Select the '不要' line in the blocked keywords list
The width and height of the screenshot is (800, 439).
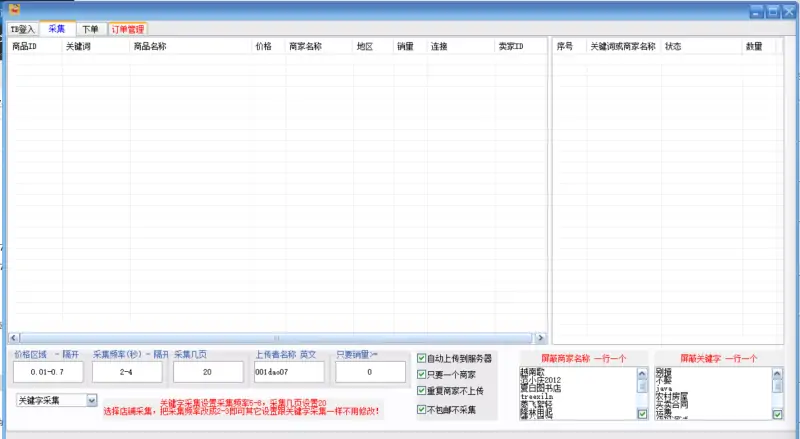664,381
